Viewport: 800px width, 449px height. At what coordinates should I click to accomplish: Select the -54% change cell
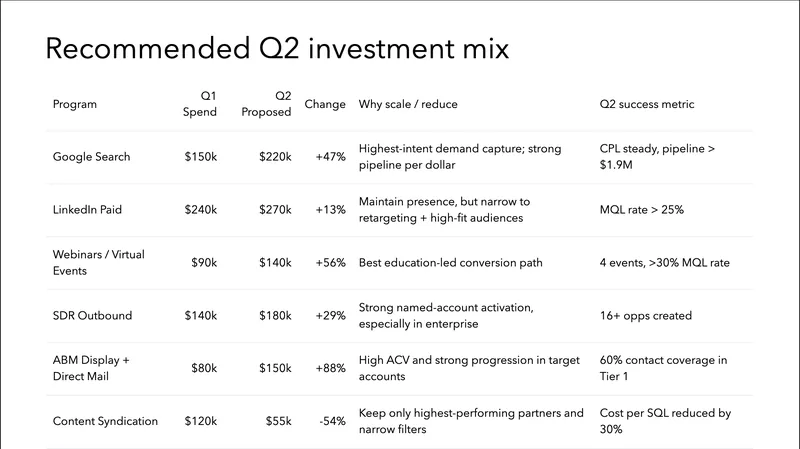click(332, 421)
